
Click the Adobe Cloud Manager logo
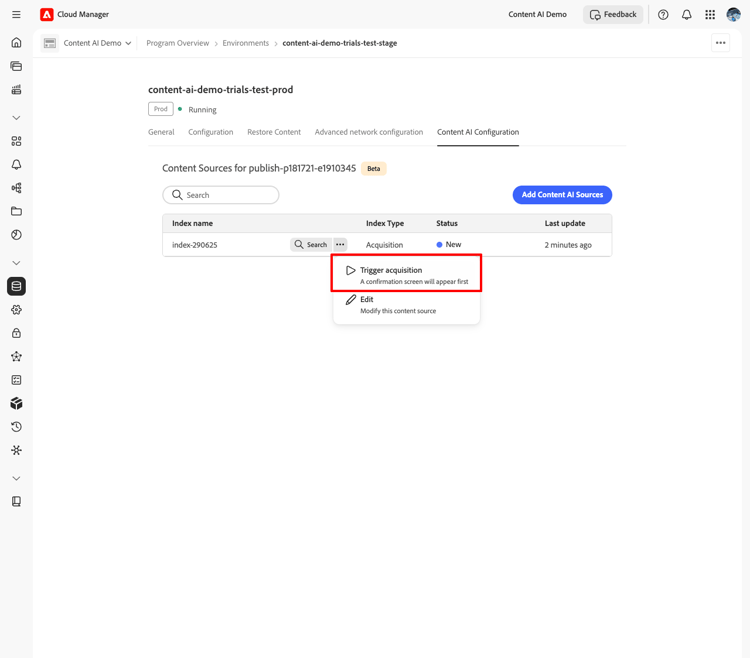(46, 15)
